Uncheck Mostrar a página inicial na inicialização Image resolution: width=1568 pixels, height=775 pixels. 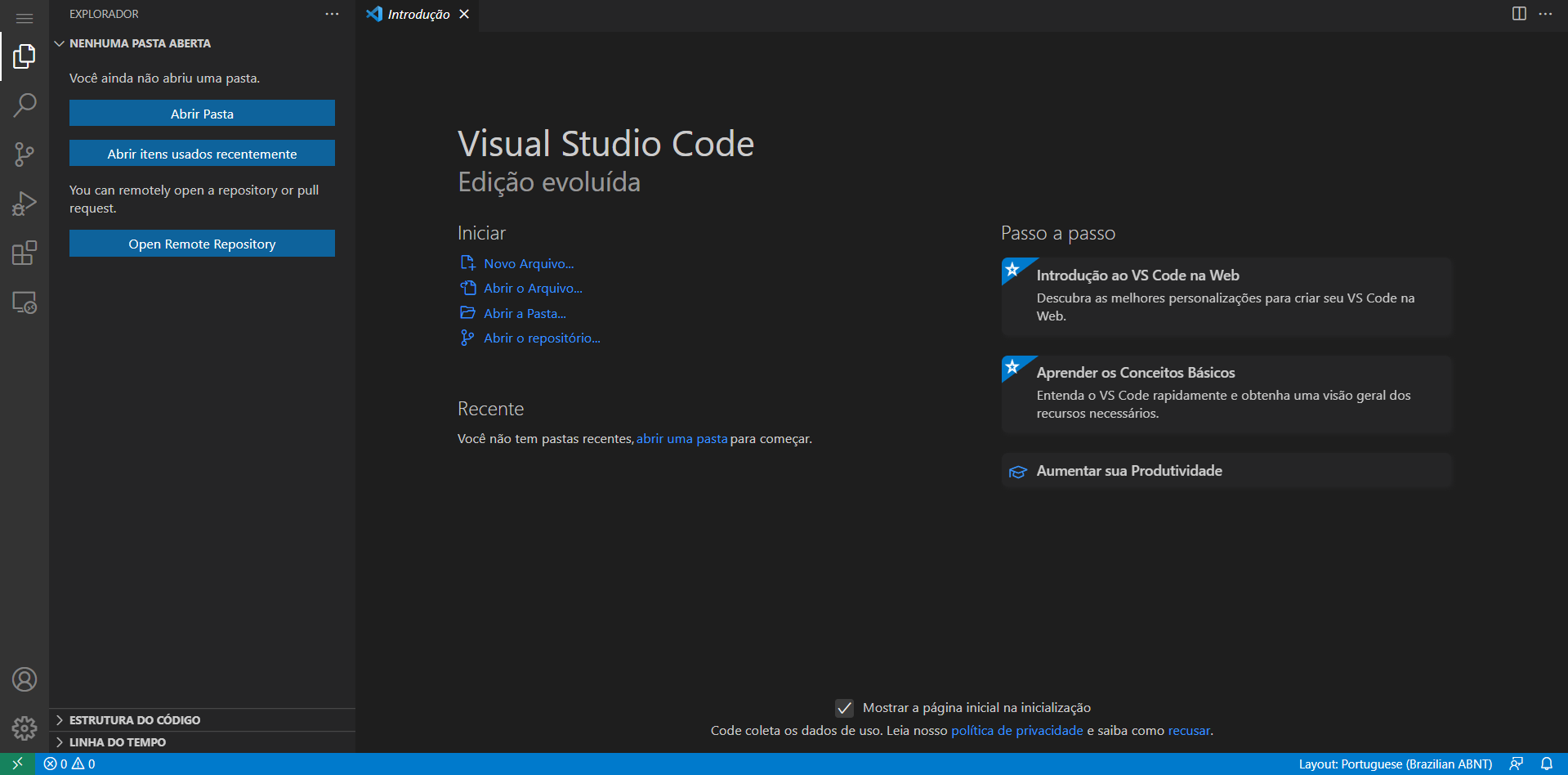pyautogui.click(x=844, y=707)
